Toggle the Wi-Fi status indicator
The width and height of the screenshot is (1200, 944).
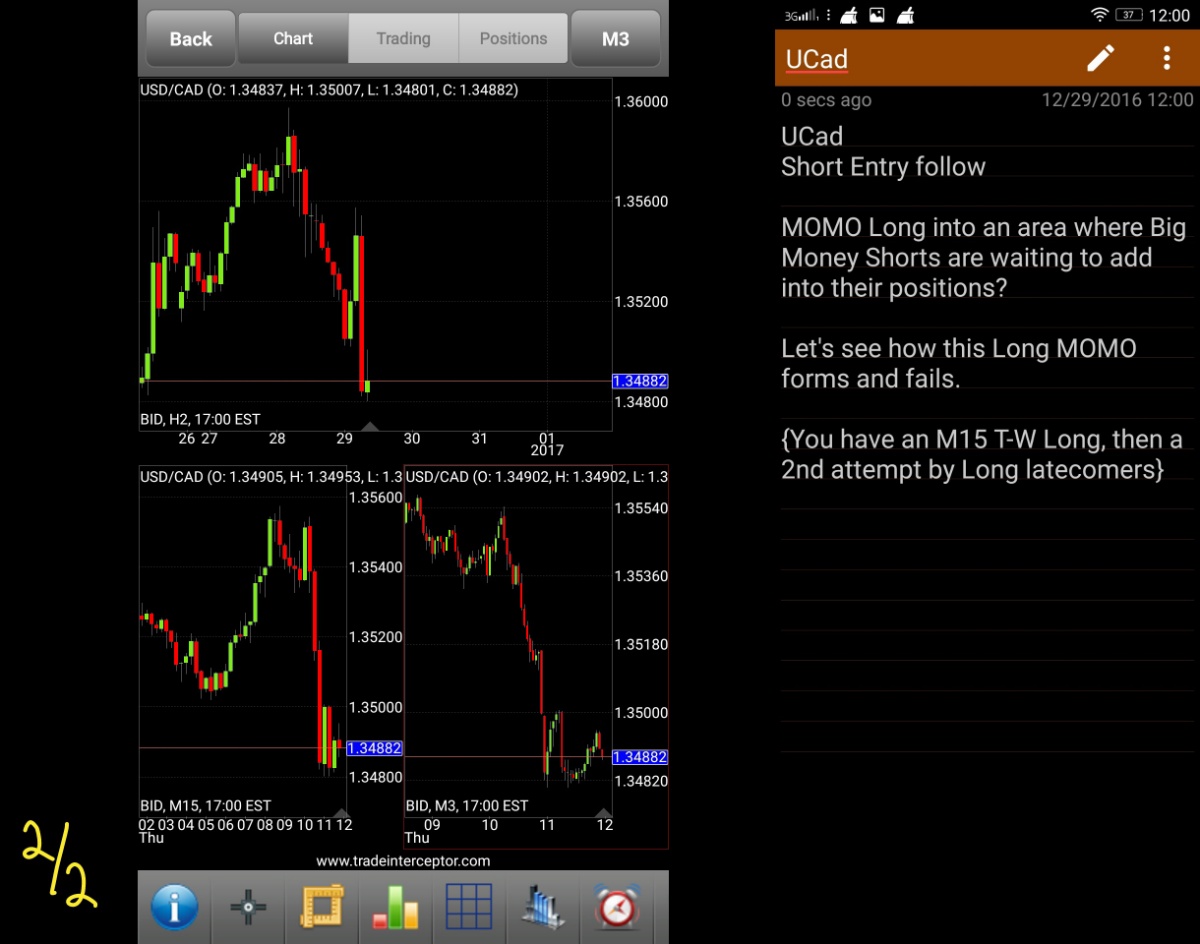click(1100, 14)
